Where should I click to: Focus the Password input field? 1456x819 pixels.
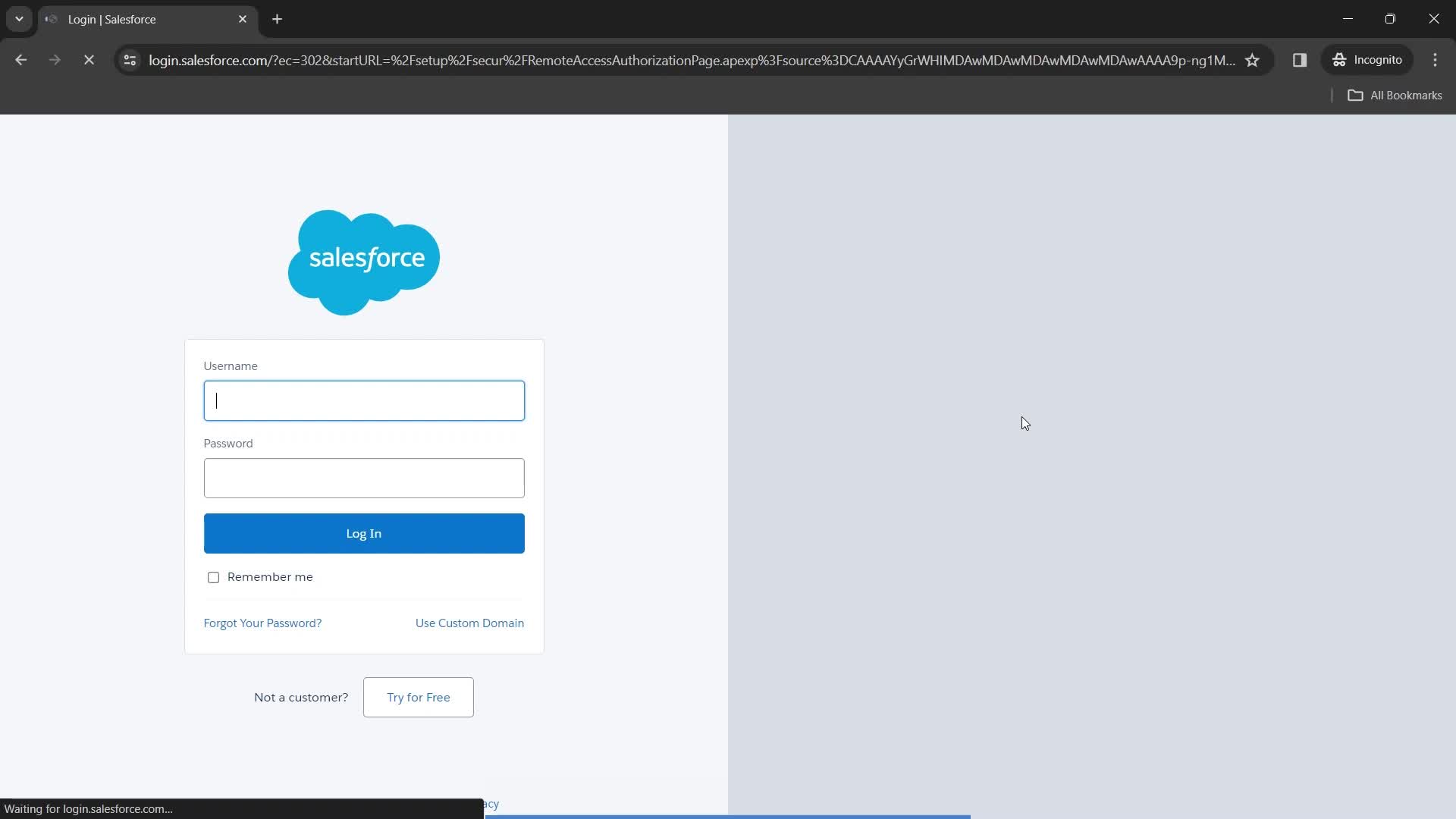tap(364, 478)
